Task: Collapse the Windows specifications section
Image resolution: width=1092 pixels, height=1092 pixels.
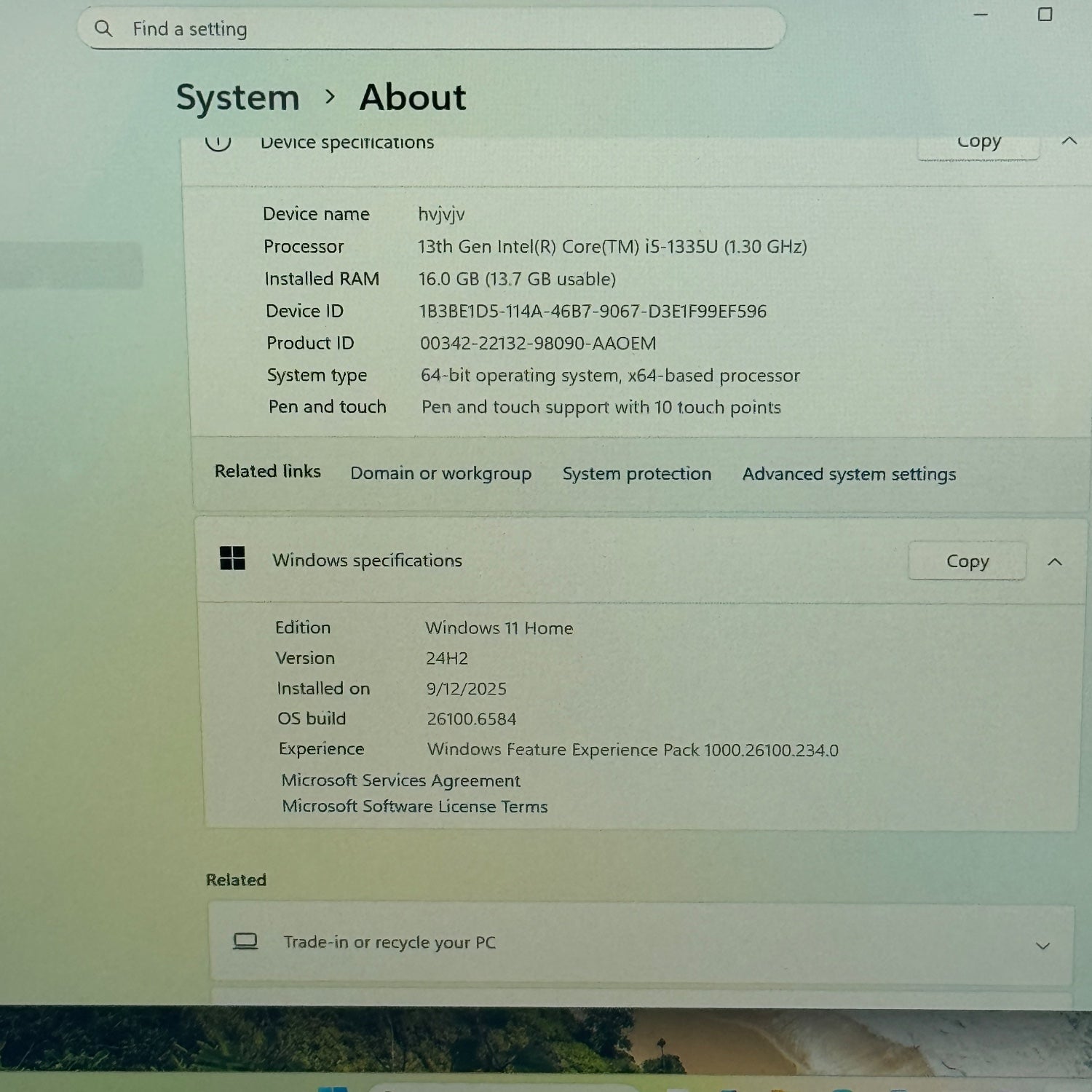Action: pyautogui.click(x=1054, y=562)
